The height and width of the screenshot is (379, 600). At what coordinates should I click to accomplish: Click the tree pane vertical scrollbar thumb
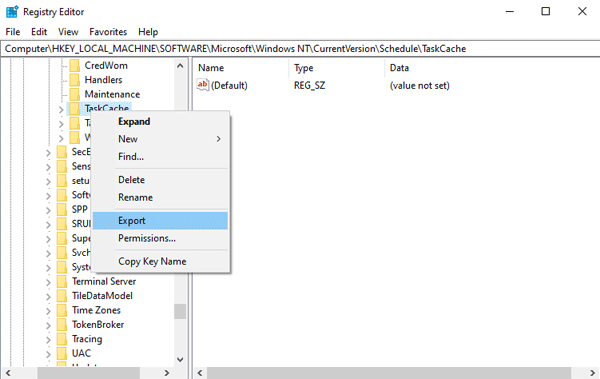(x=180, y=312)
